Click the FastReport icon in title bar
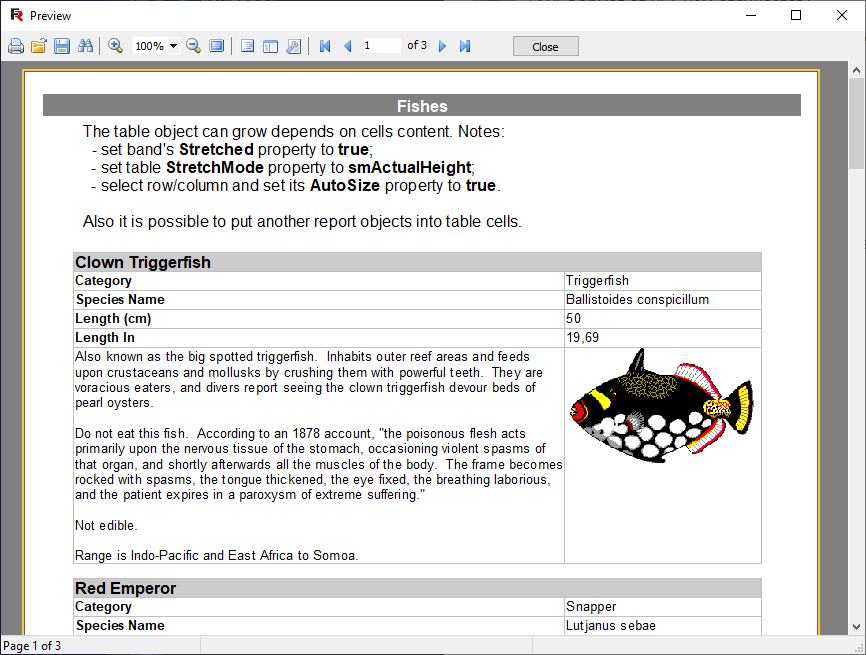Screen dimensions: 866x655 pyautogui.click(x=17, y=15)
